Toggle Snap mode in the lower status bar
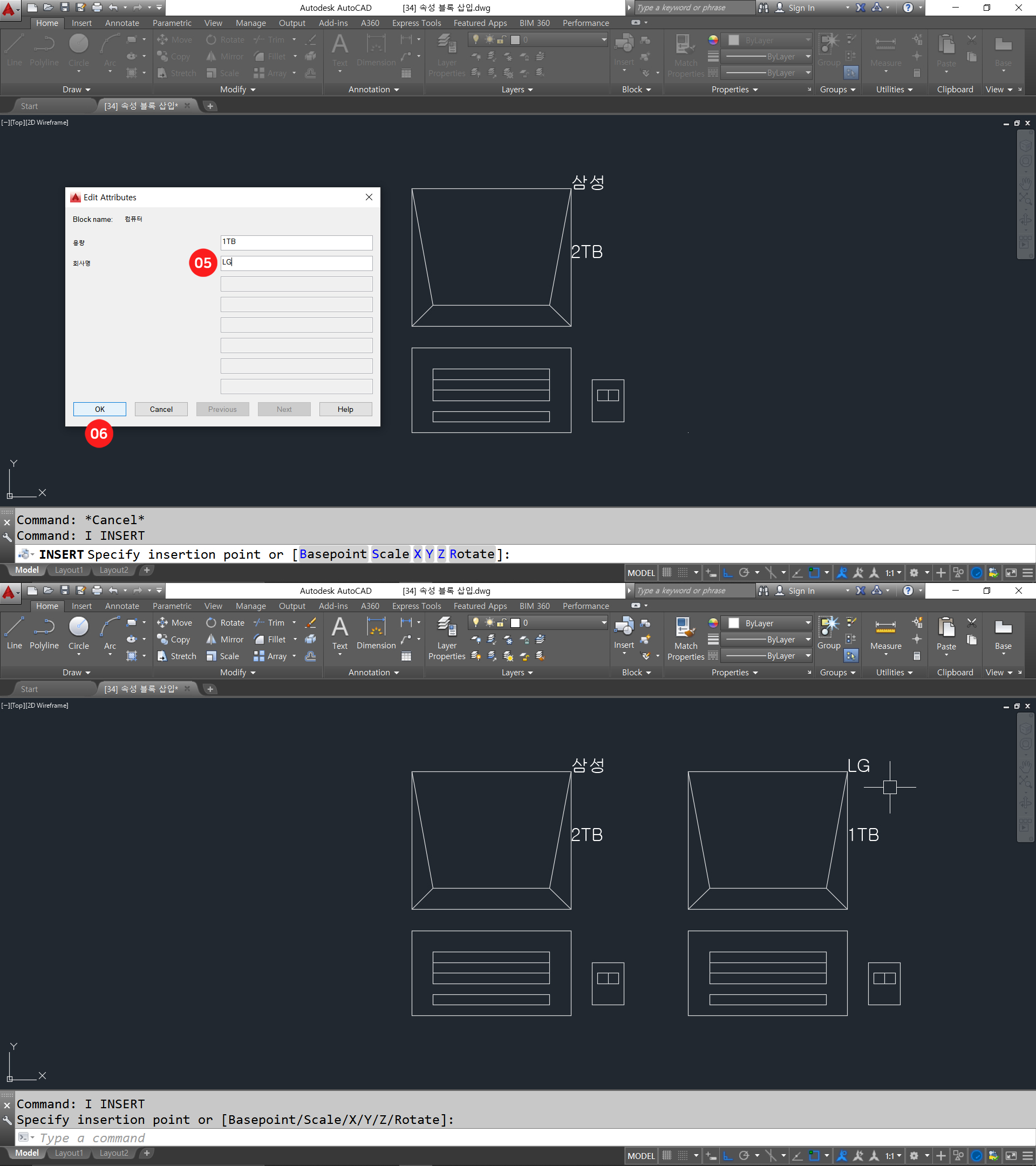This screenshot has height=1166, width=1036. 683,1156
